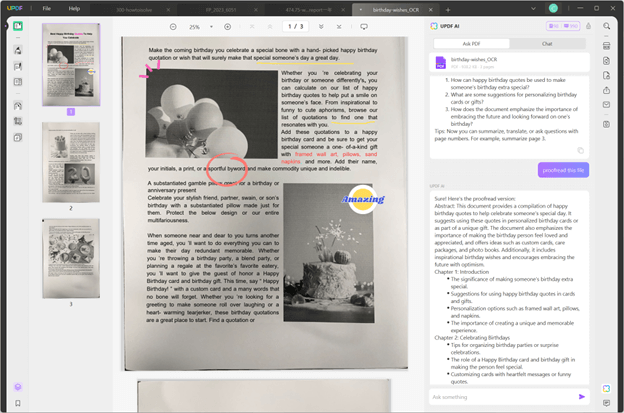624x413 pixels.
Task: Click the zoom in plus button
Action: pyautogui.click(x=229, y=26)
